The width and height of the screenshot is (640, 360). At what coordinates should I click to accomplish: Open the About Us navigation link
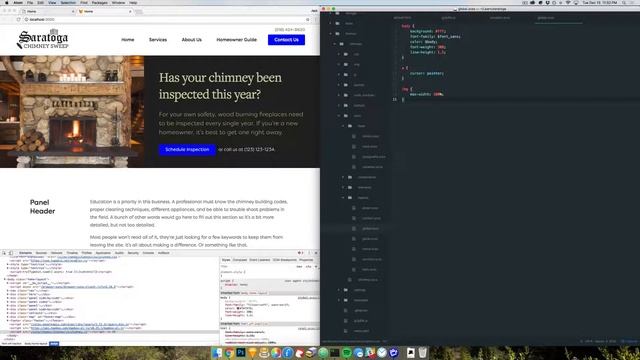click(191, 40)
